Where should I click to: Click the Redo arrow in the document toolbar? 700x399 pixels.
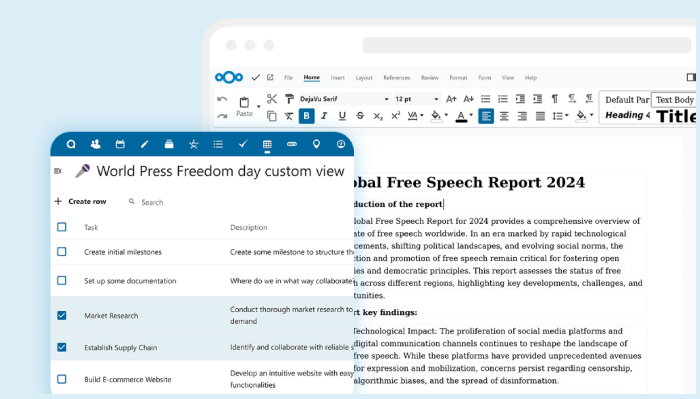coord(222,116)
